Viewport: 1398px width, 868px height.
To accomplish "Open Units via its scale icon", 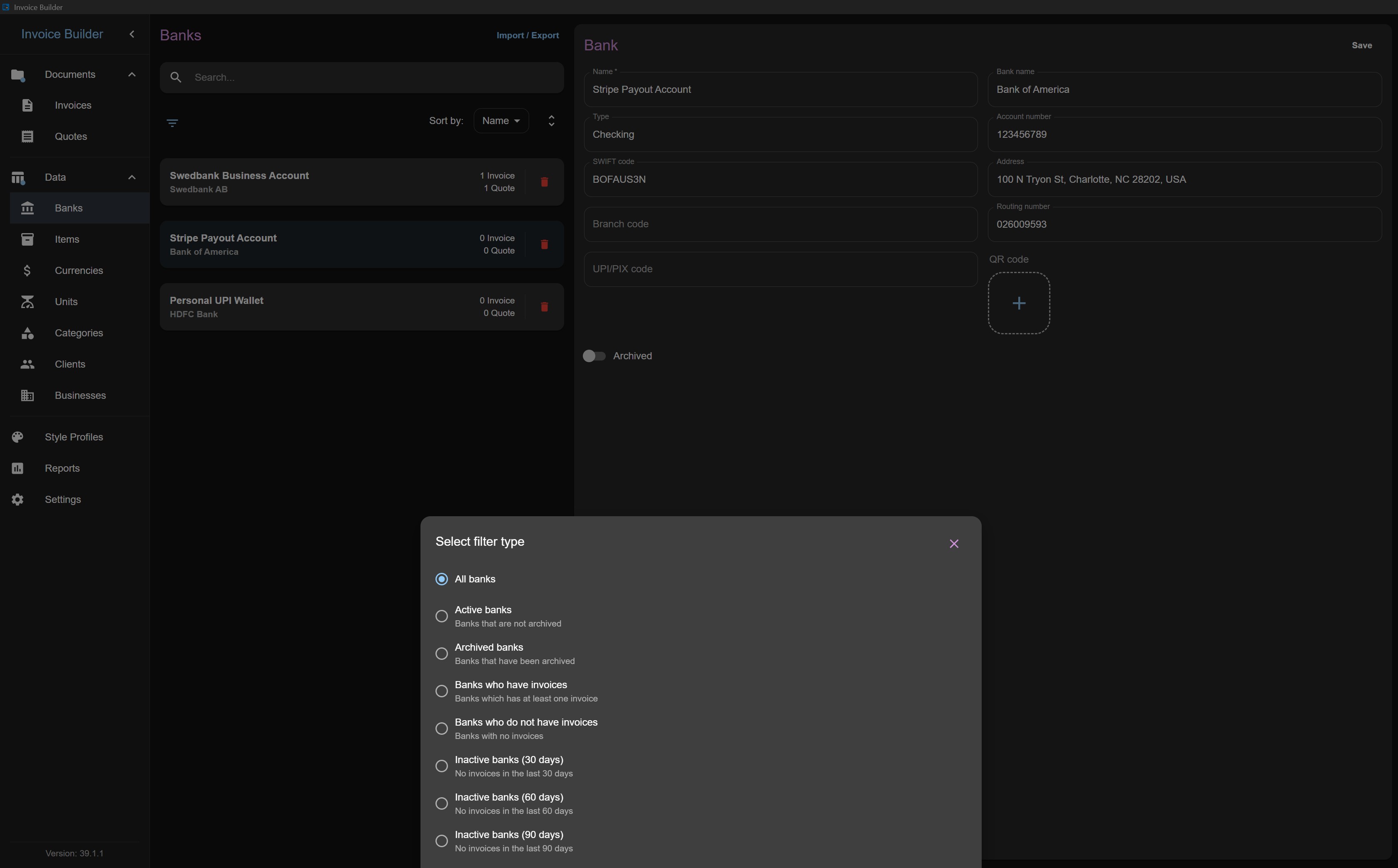I will click(27, 302).
